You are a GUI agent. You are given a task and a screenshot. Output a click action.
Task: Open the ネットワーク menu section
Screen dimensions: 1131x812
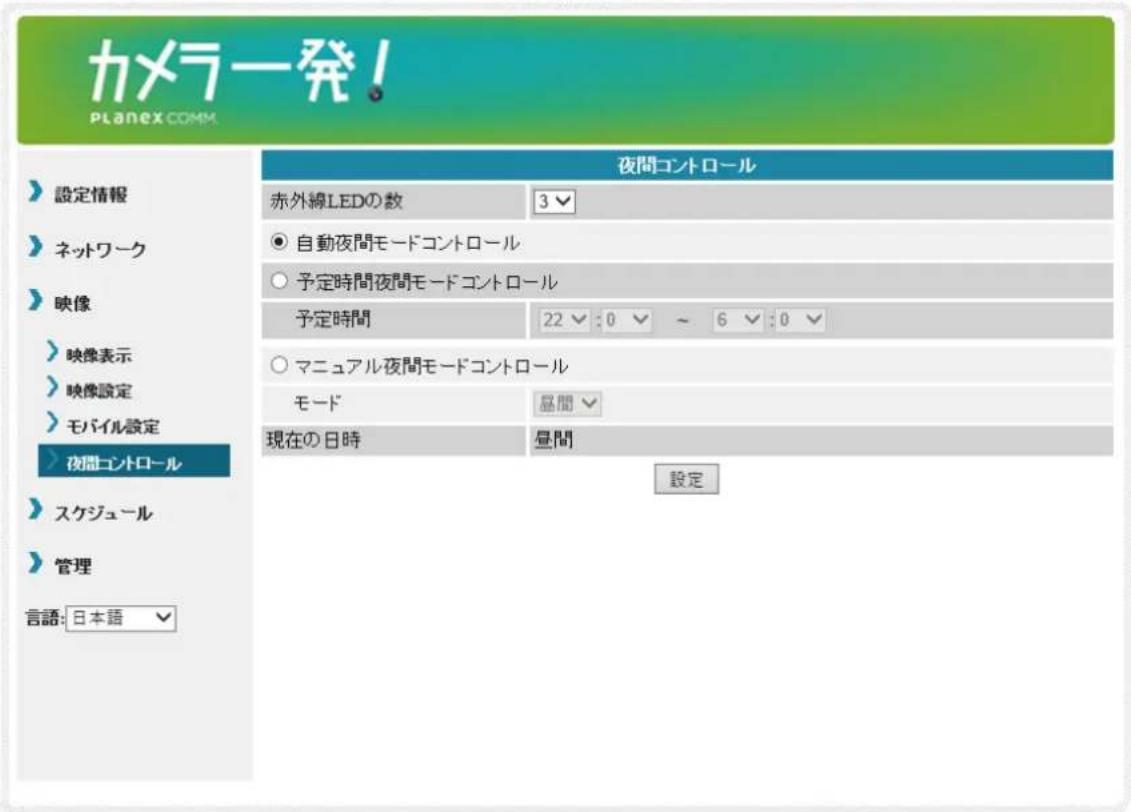pyautogui.click(x=100, y=250)
